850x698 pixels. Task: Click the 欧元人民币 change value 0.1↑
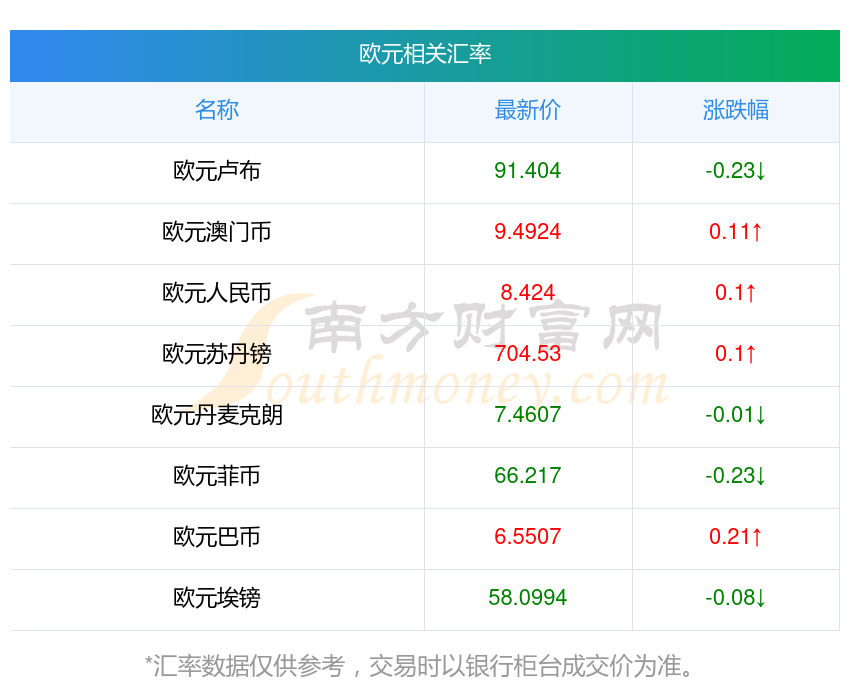click(x=736, y=293)
